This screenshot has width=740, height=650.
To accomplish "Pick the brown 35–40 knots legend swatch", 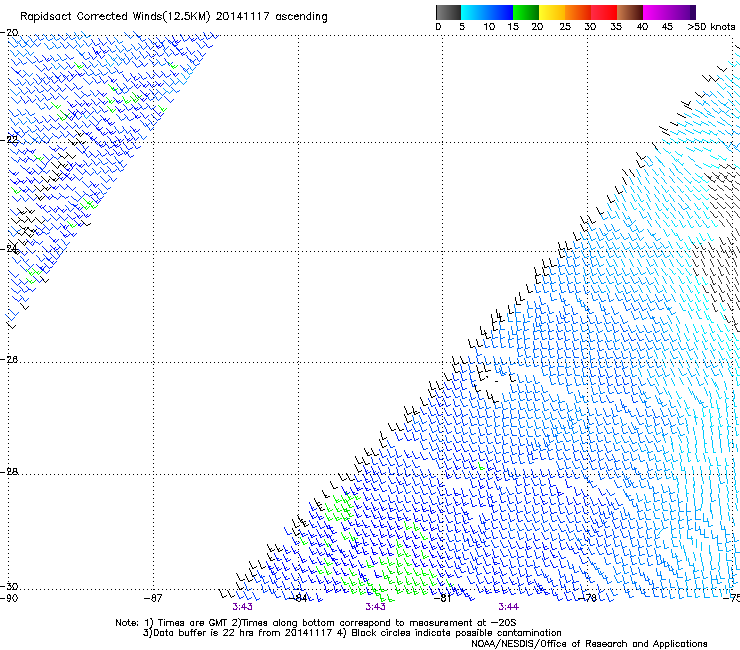I will pos(630,12).
